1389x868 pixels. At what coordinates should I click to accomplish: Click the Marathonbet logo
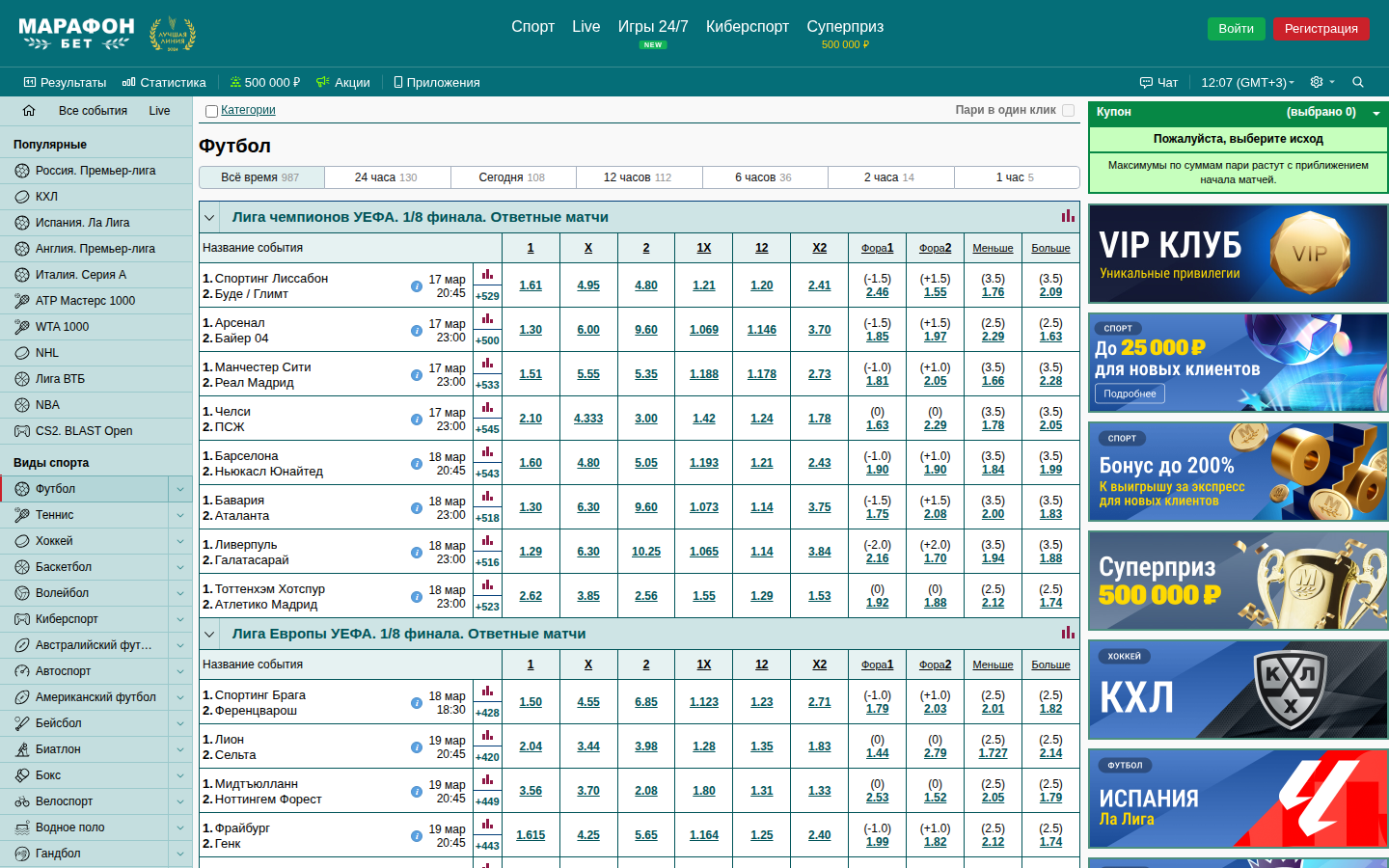[77, 34]
